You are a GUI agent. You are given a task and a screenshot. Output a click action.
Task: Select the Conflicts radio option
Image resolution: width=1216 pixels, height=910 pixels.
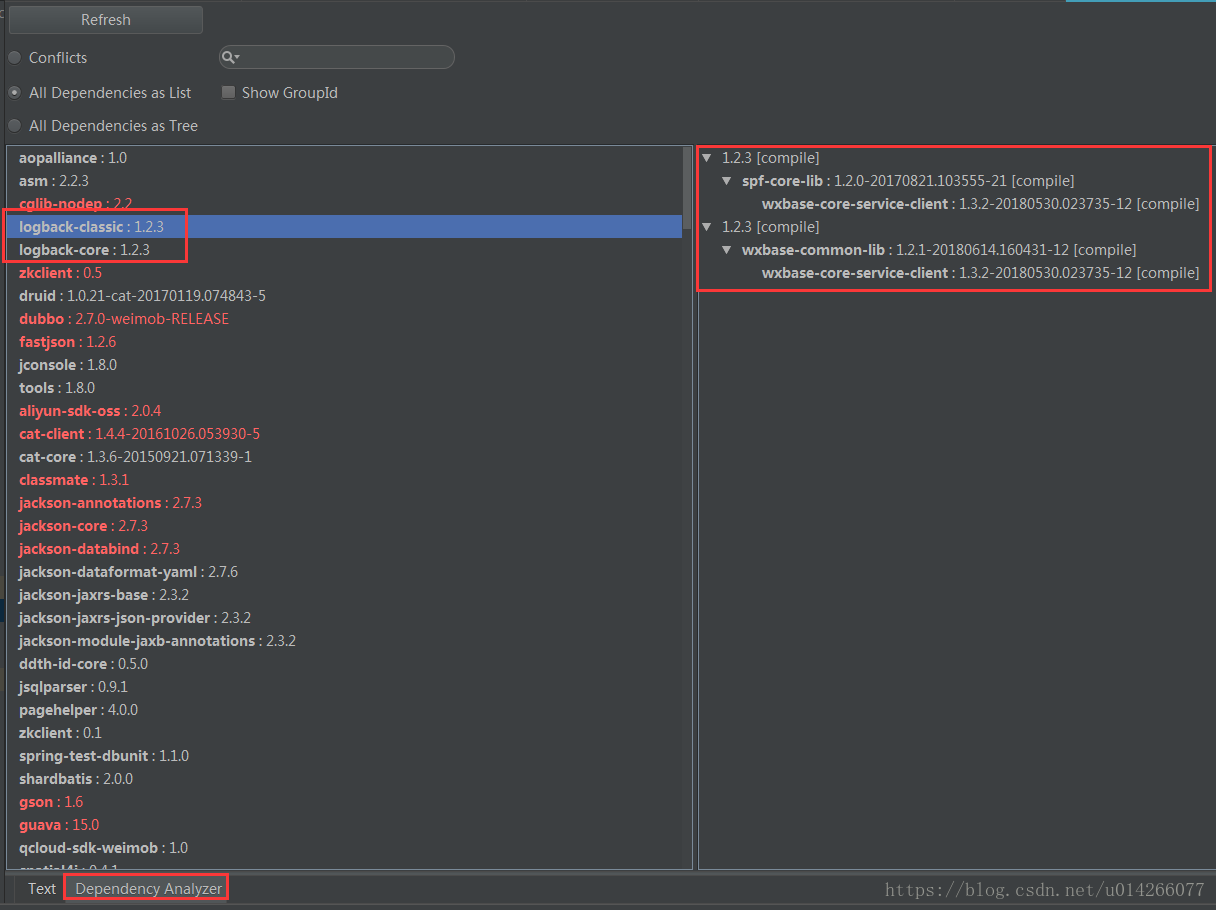(15, 58)
